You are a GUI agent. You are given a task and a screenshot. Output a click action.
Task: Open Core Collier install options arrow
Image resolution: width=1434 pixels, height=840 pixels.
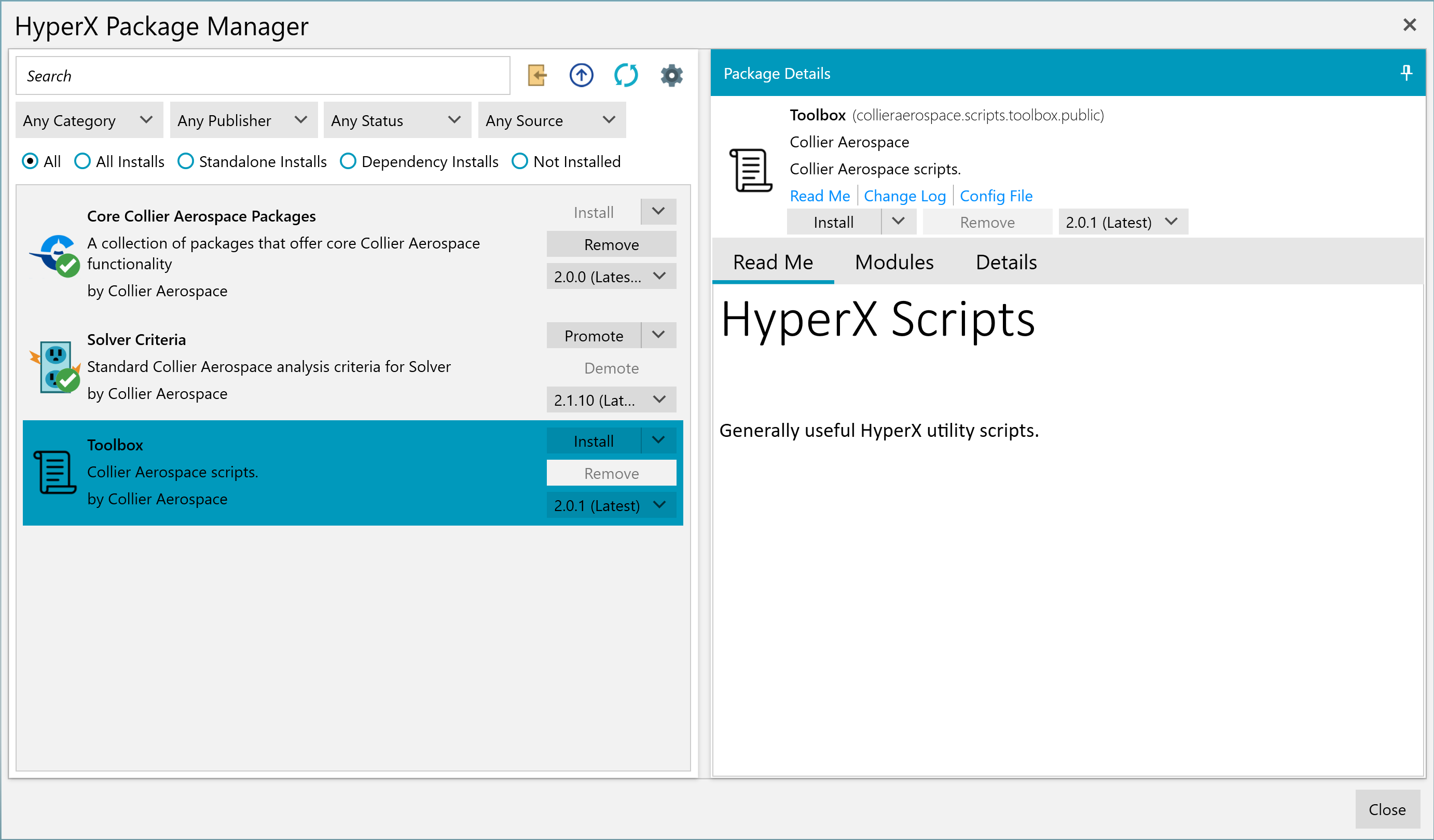(658, 212)
